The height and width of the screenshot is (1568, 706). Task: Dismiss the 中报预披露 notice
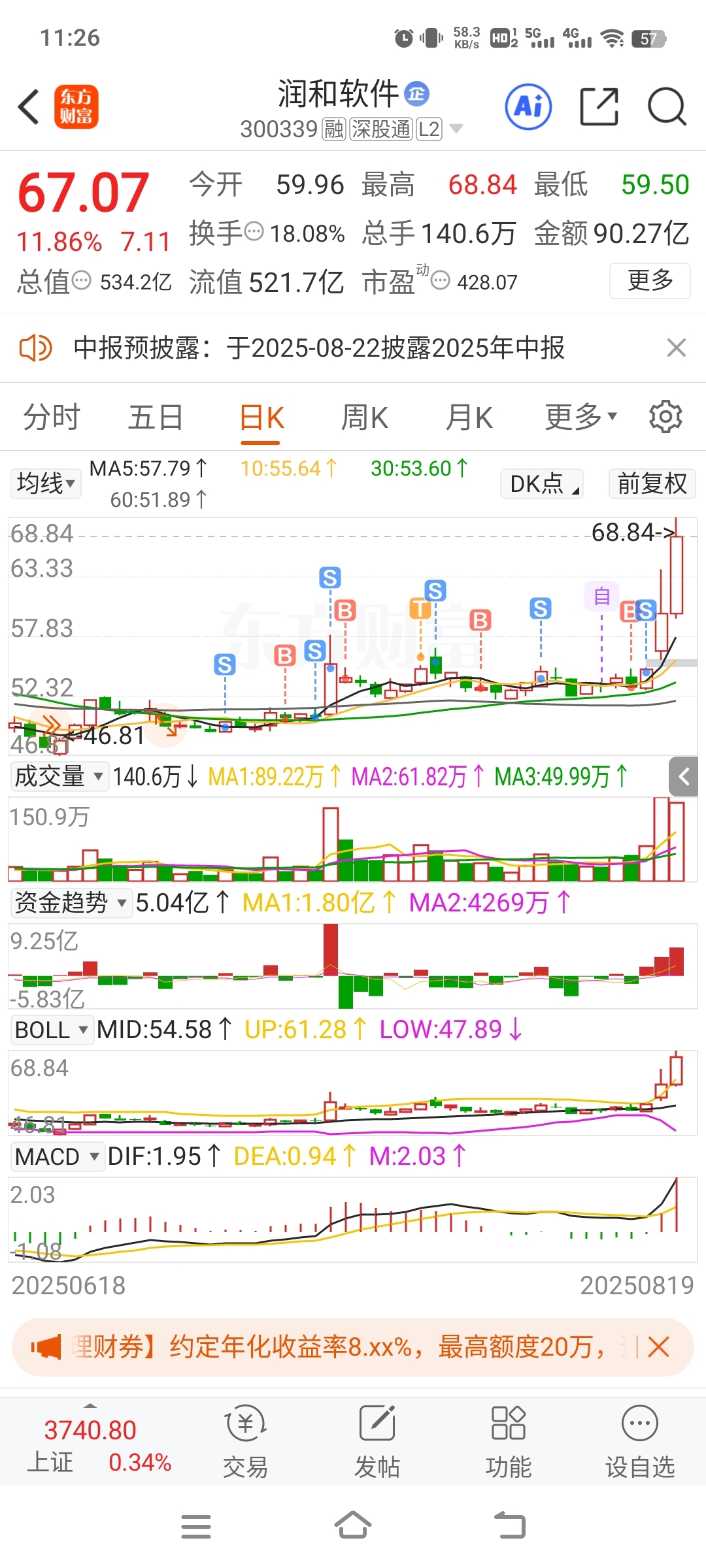[677, 348]
